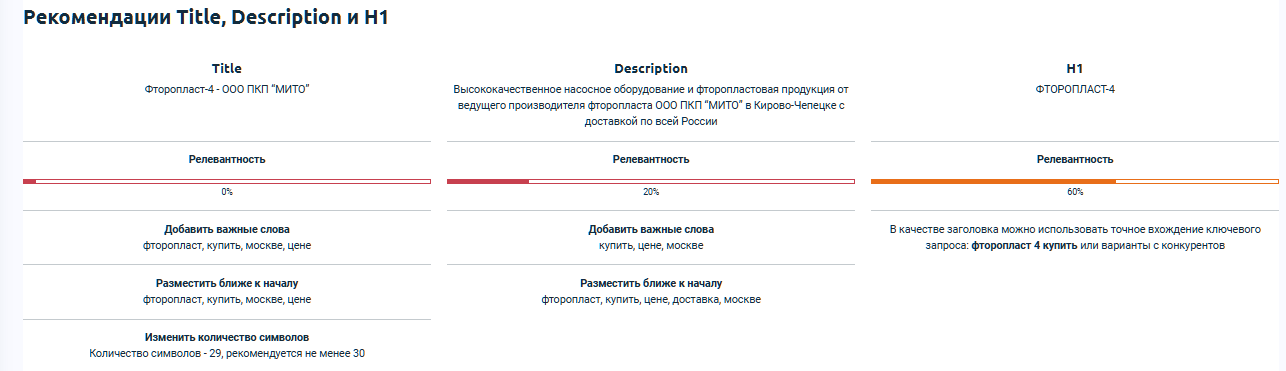
Task: Click "Изменить количество символов" recommendation
Action: pyautogui.click(x=227, y=337)
